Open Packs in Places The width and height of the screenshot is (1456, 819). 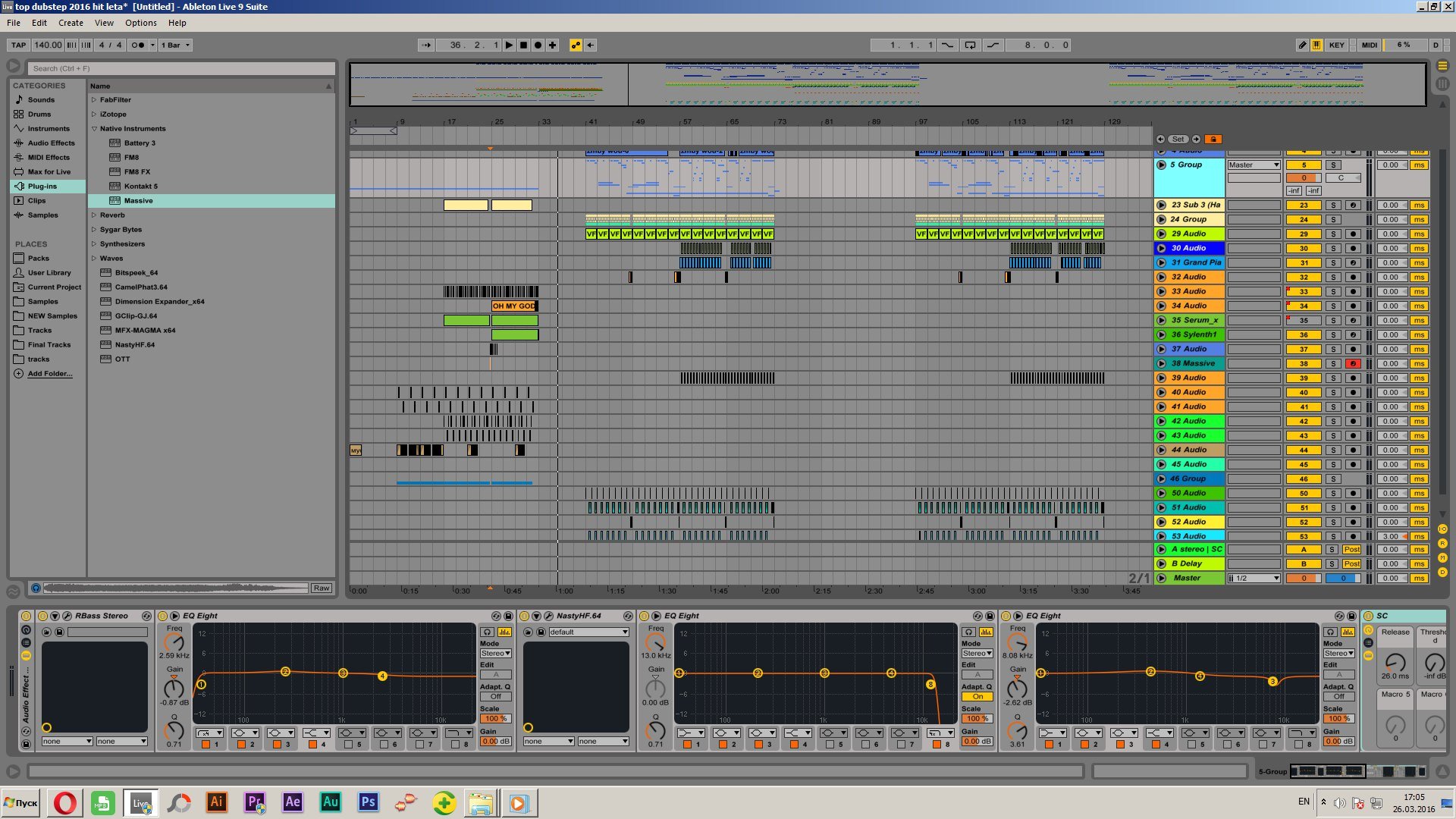pyautogui.click(x=38, y=258)
